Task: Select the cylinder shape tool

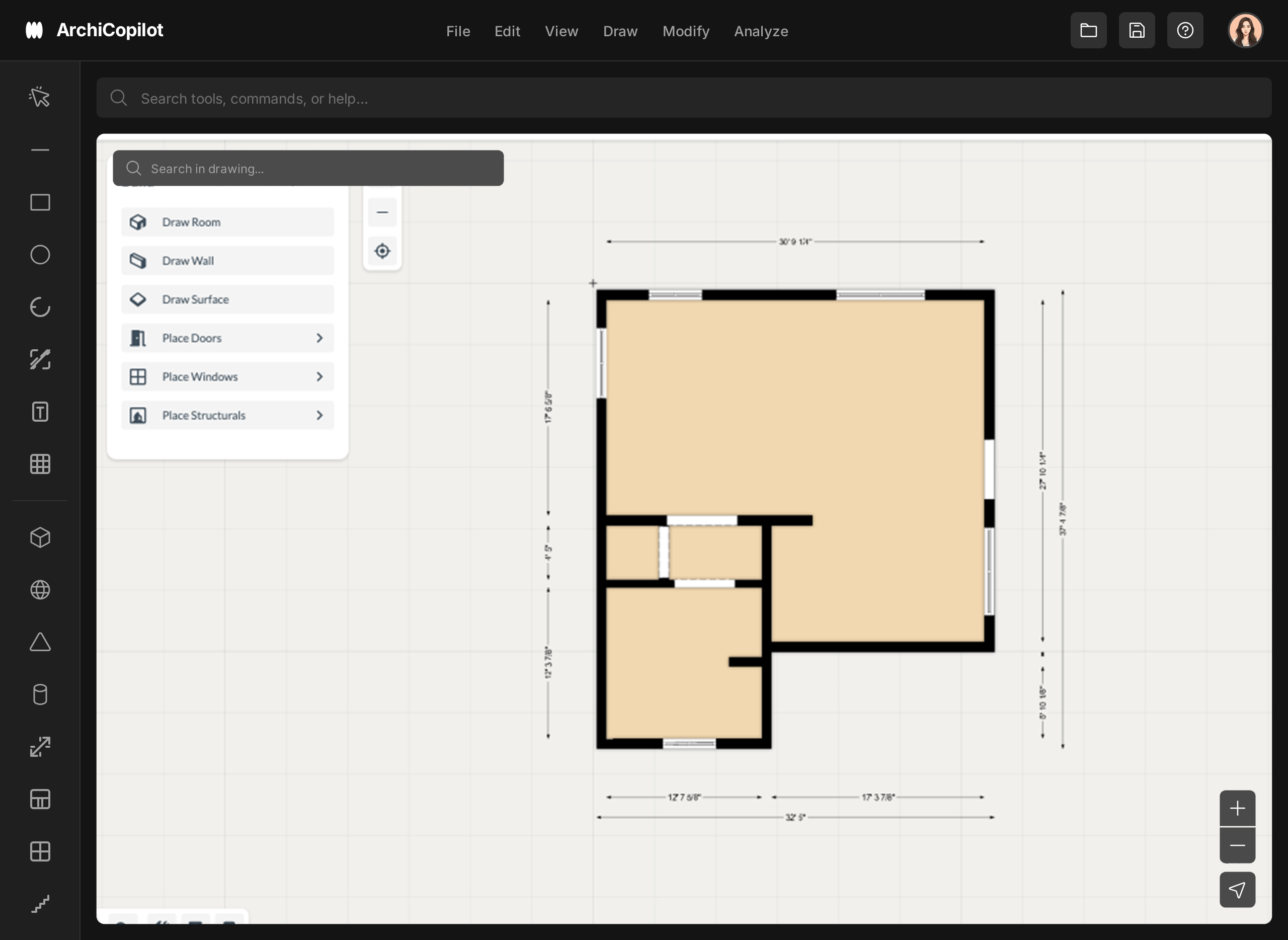Action: (40, 695)
